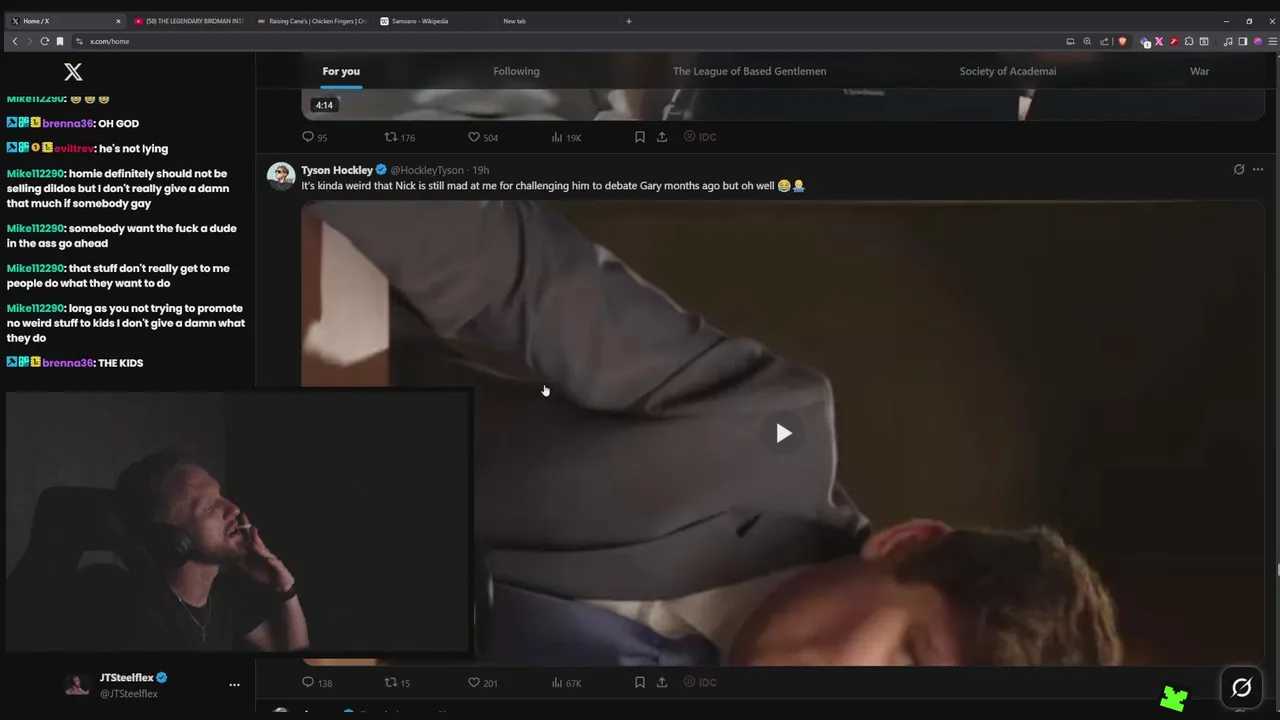
Task: Like Tyson's post with 201 likes
Action: pyautogui.click(x=483, y=682)
